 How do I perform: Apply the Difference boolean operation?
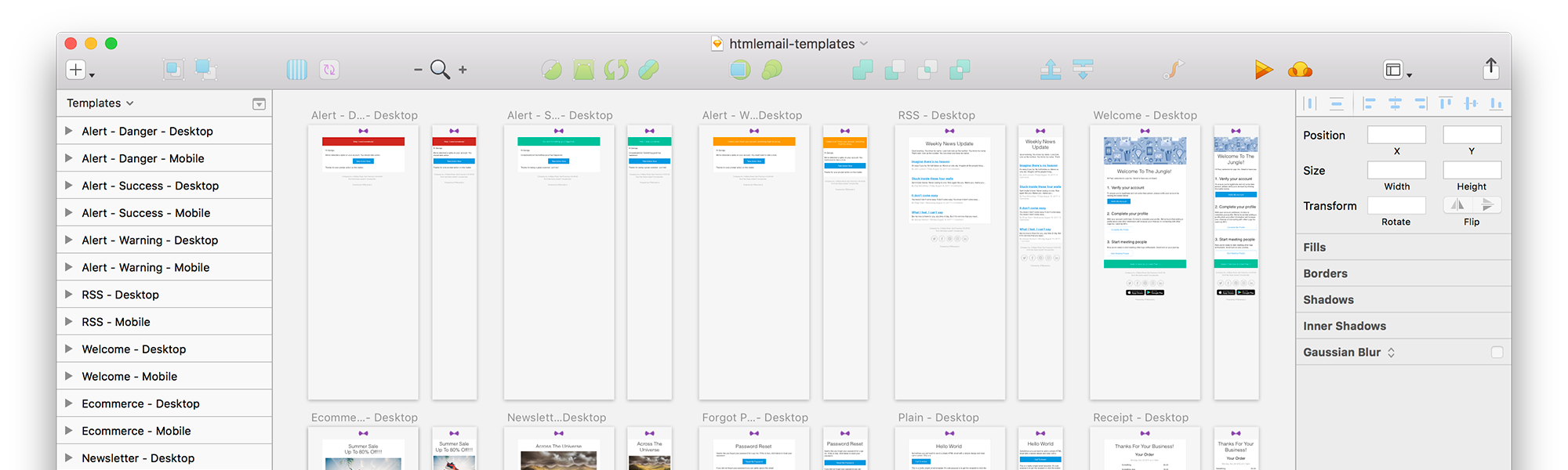(x=960, y=70)
